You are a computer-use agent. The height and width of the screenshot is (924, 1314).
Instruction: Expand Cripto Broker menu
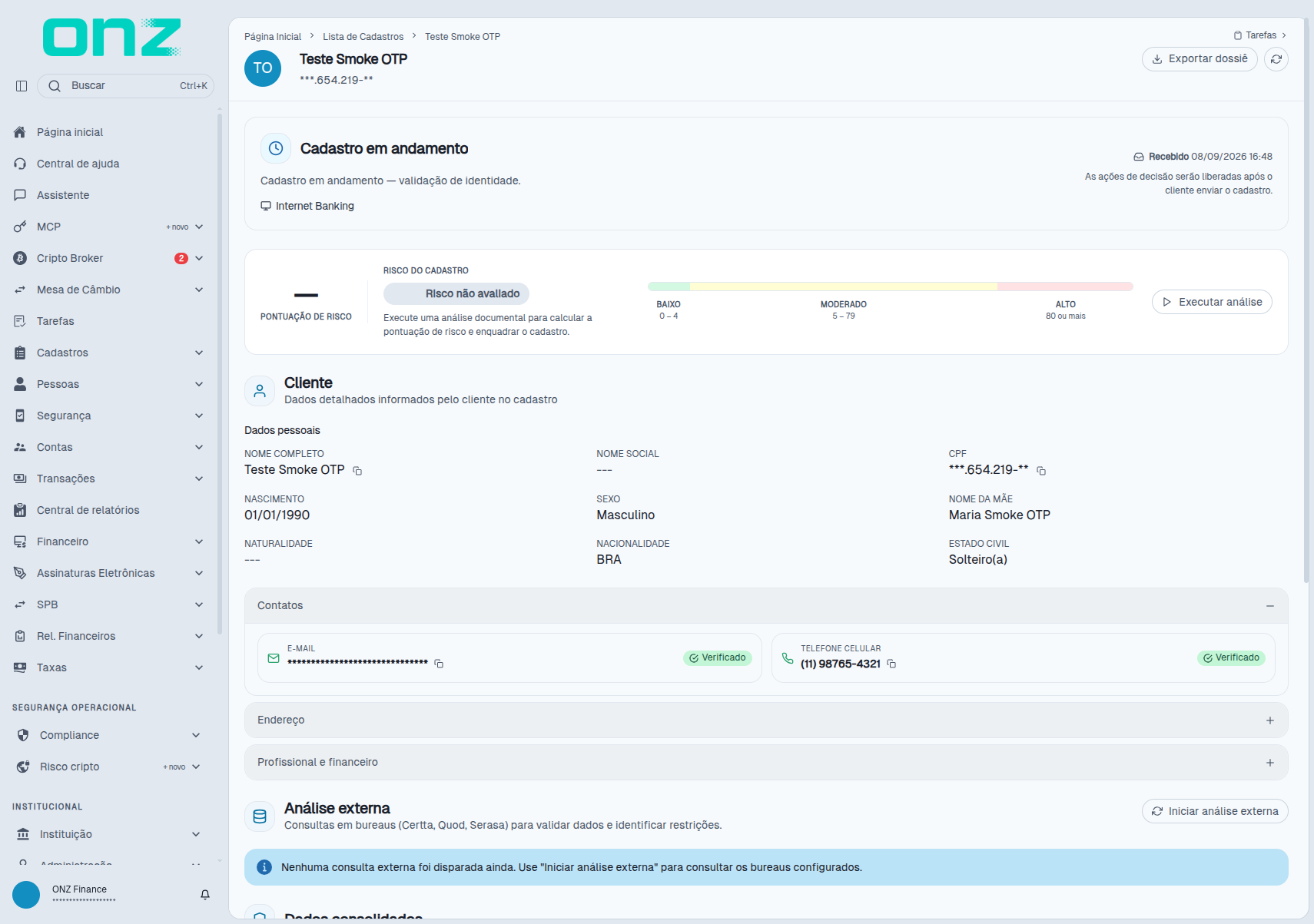tap(199, 258)
